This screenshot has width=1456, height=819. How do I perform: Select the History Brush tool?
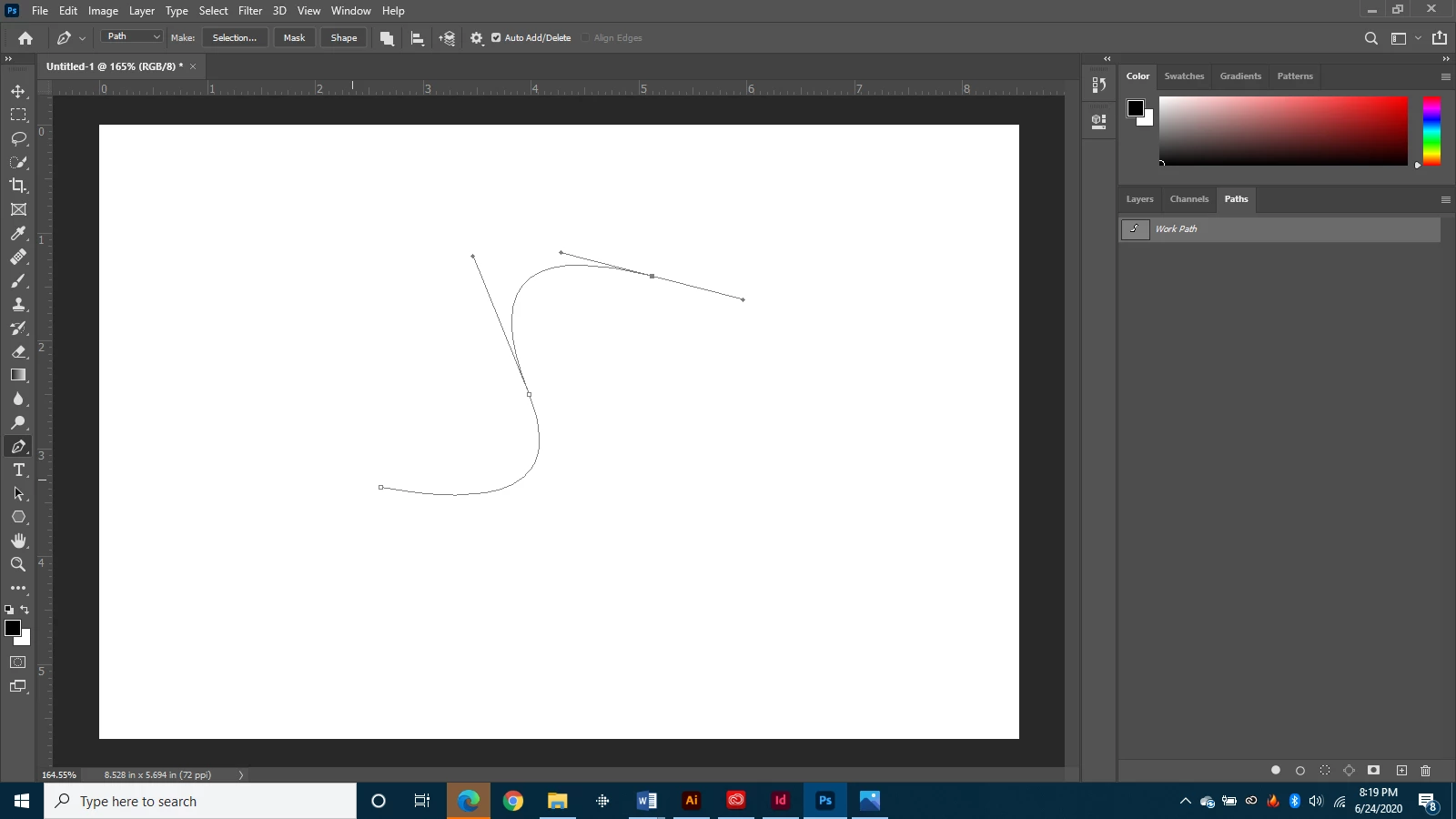pos(18,328)
